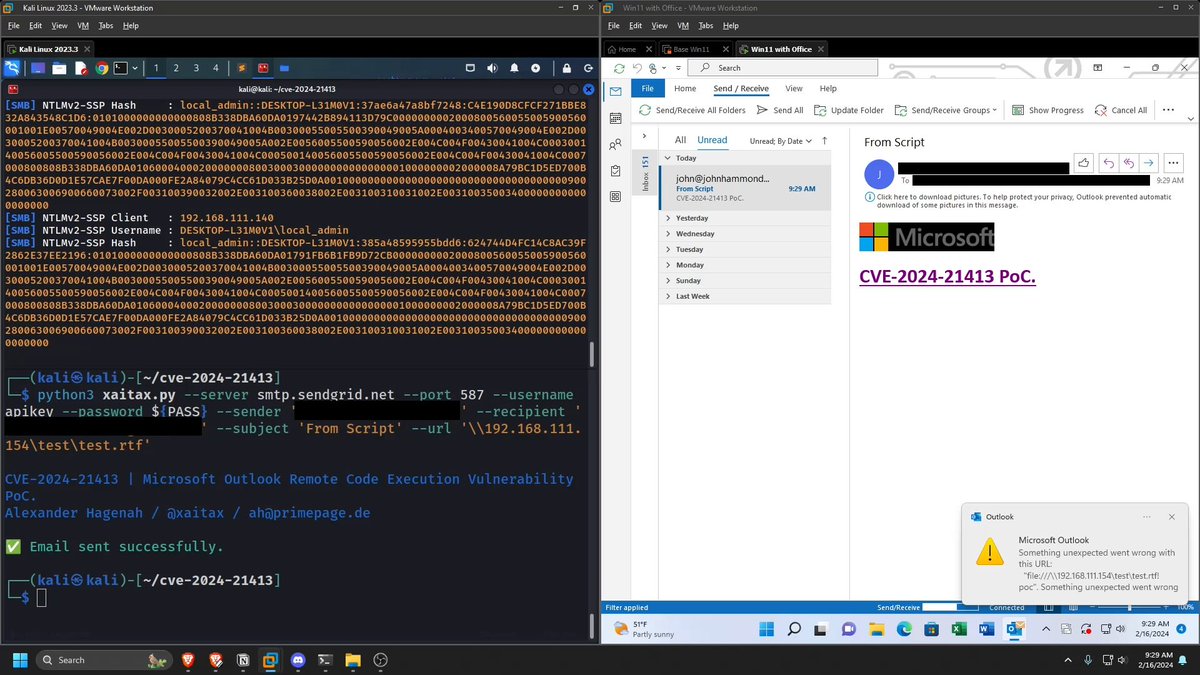
Task: Close the Outlook error notification
Action: coord(1172,517)
